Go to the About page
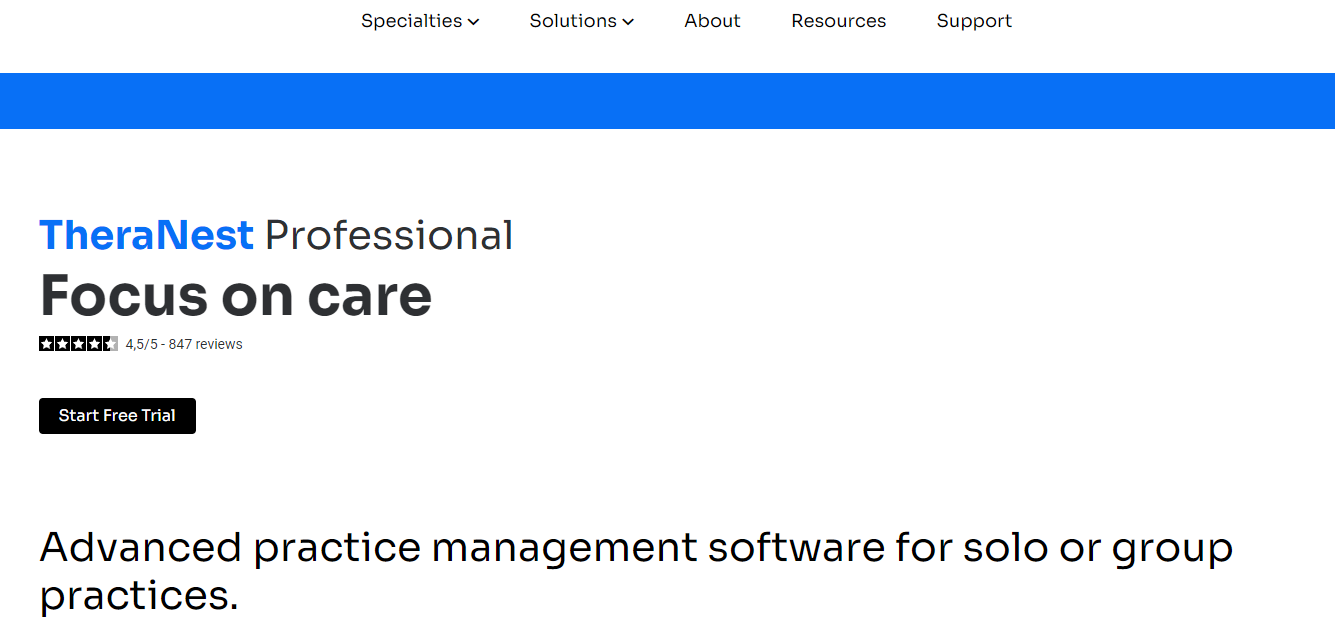This screenshot has width=1335, height=624. pos(712,21)
